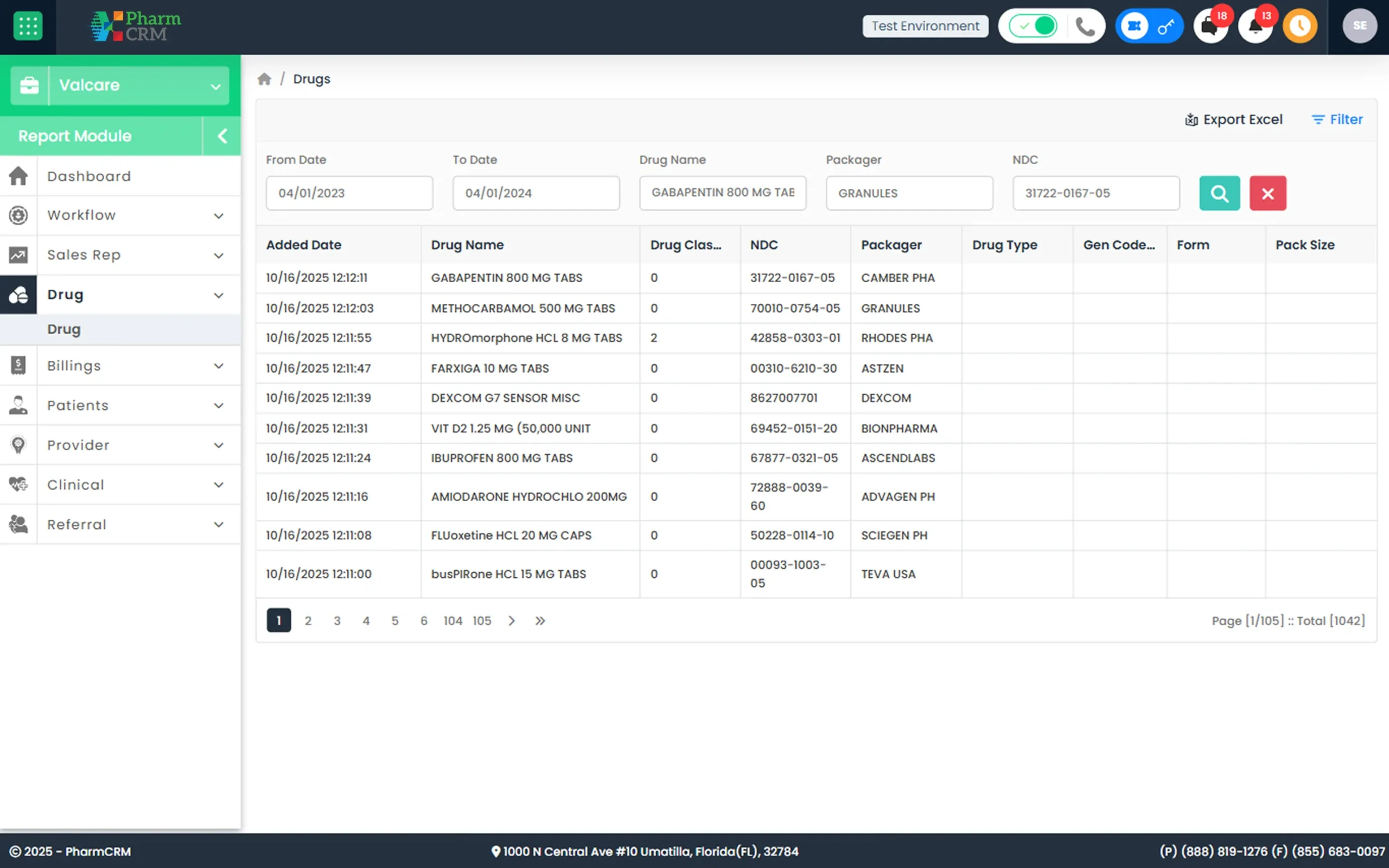Open the blue video meeting icon
Image resolution: width=1389 pixels, height=868 pixels.
[1134, 26]
